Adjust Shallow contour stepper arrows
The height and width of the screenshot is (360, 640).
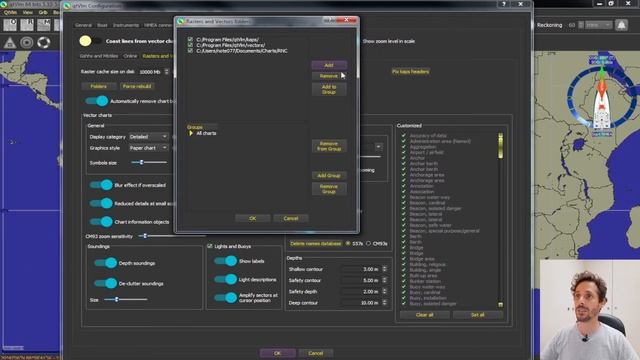point(384,269)
